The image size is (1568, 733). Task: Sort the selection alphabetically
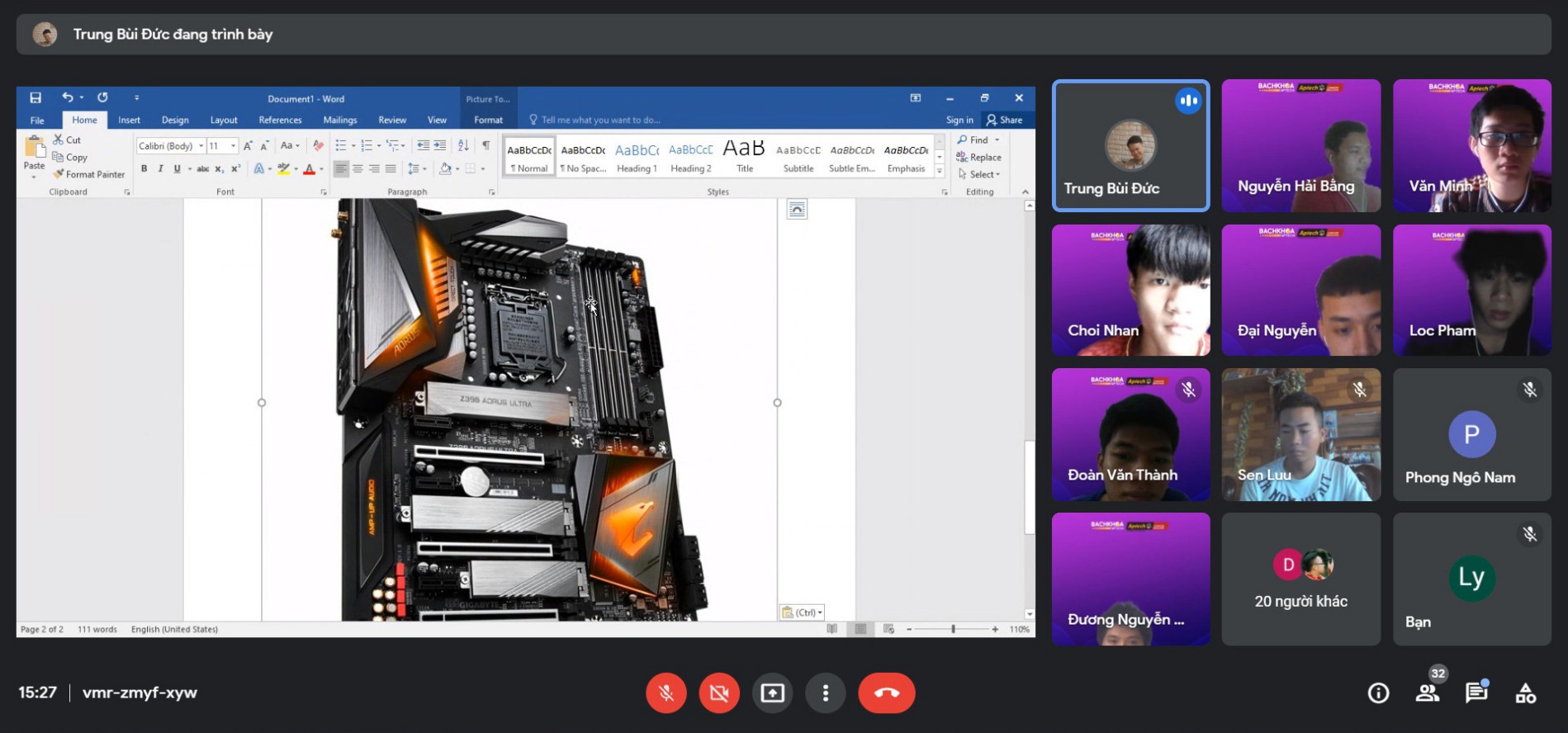(463, 145)
